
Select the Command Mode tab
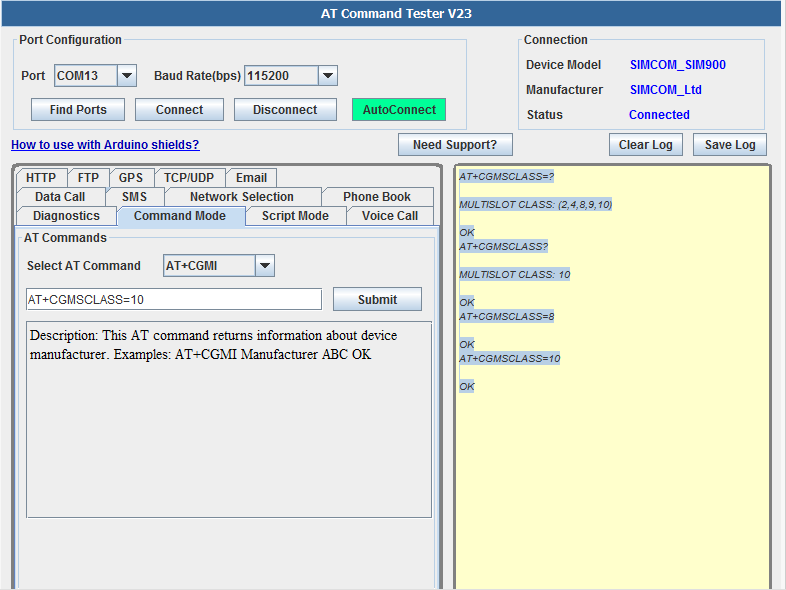(180, 216)
